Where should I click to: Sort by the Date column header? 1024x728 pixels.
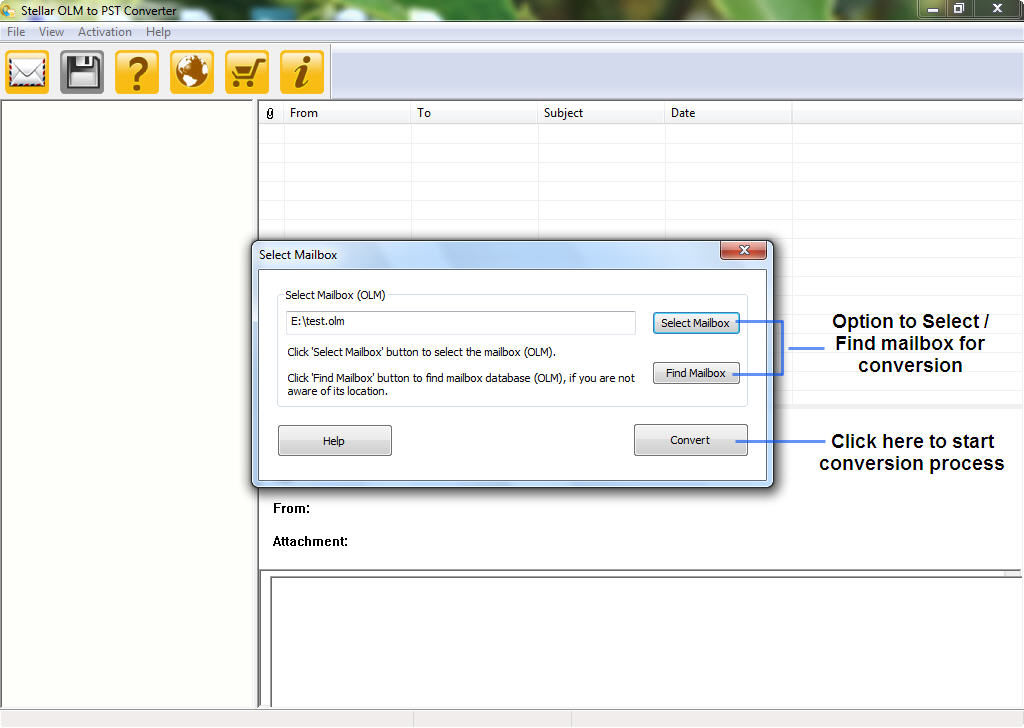(x=728, y=113)
